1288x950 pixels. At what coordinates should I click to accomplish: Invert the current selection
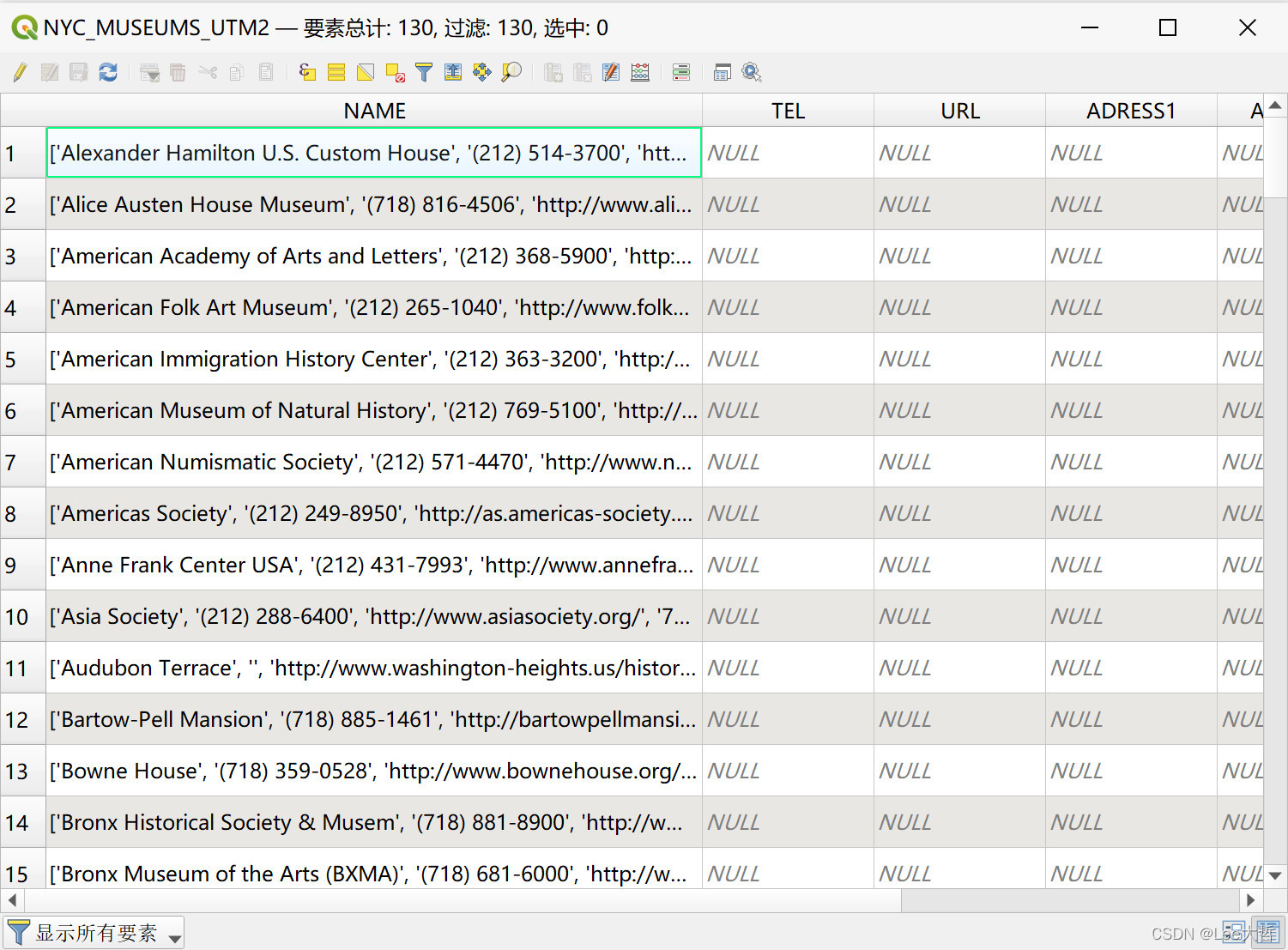point(366,72)
